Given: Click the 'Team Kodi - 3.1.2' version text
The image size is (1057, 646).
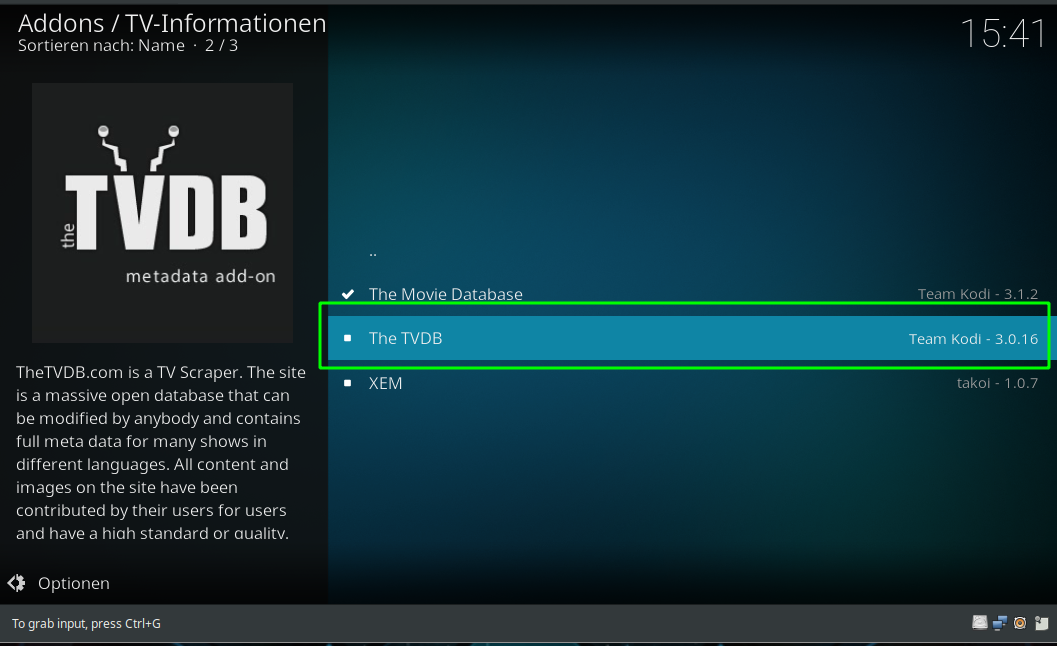Looking at the screenshot, I should (x=977, y=294).
